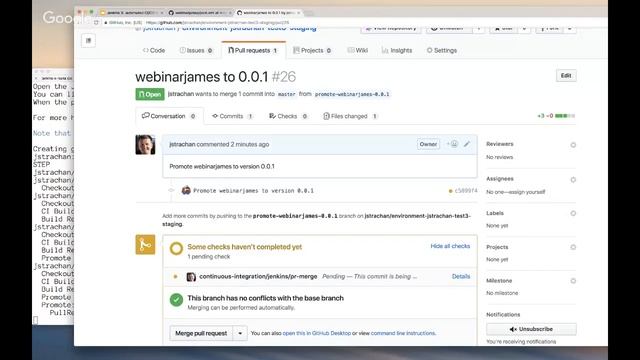Click the pending status dot next to commit hash
The height and width of the screenshot is (360, 640).
point(451,191)
